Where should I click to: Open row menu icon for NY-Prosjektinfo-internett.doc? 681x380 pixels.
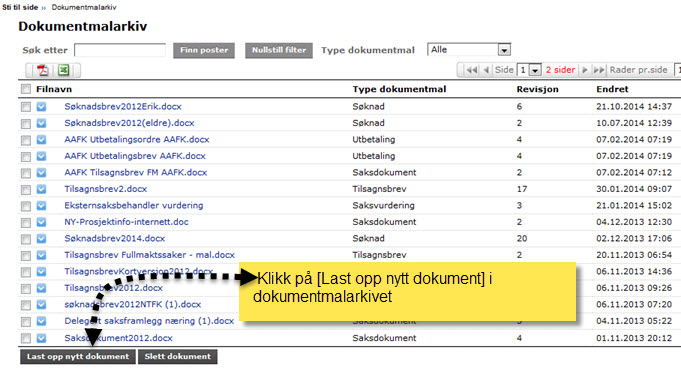(x=41, y=222)
